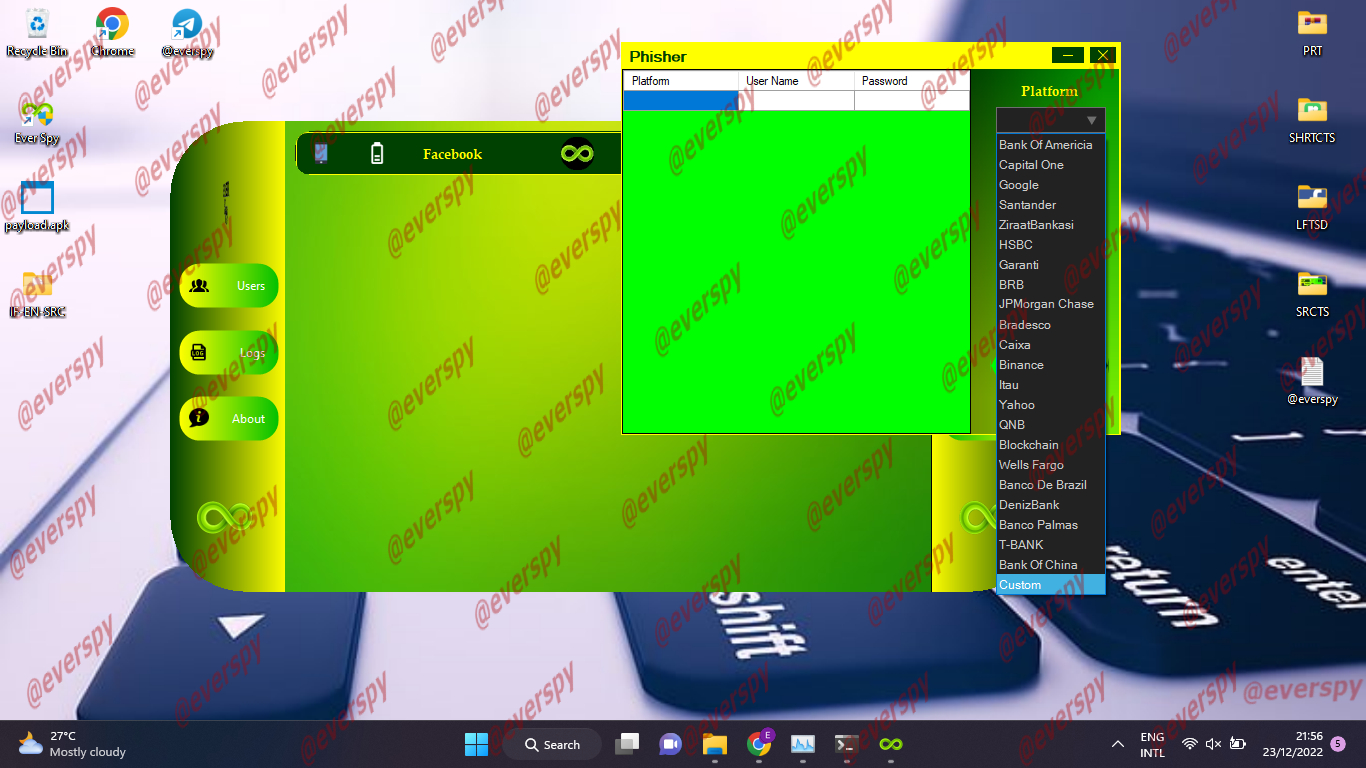Open the terminal app on the taskbar
Screen dimensions: 1366x768
pos(847,744)
